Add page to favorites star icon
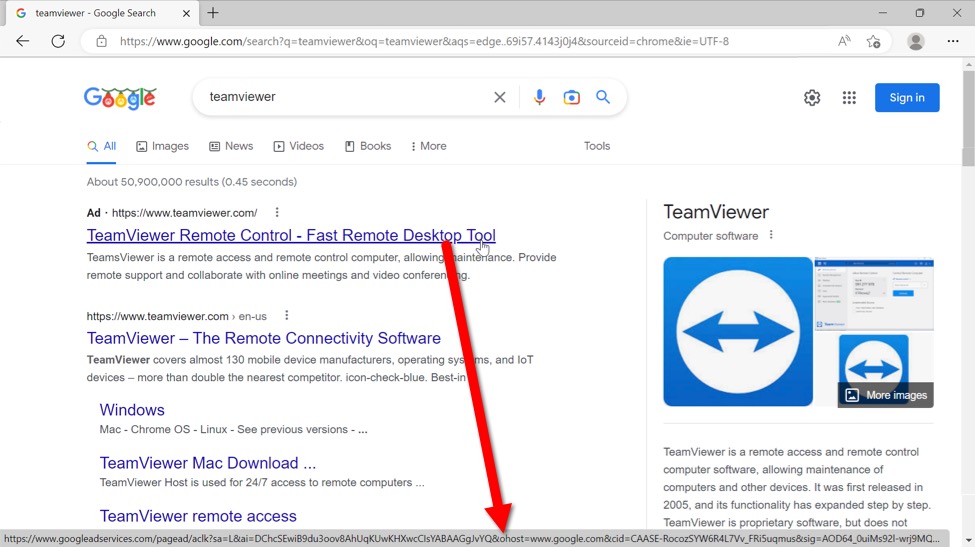The image size is (975, 547). tap(873, 41)
